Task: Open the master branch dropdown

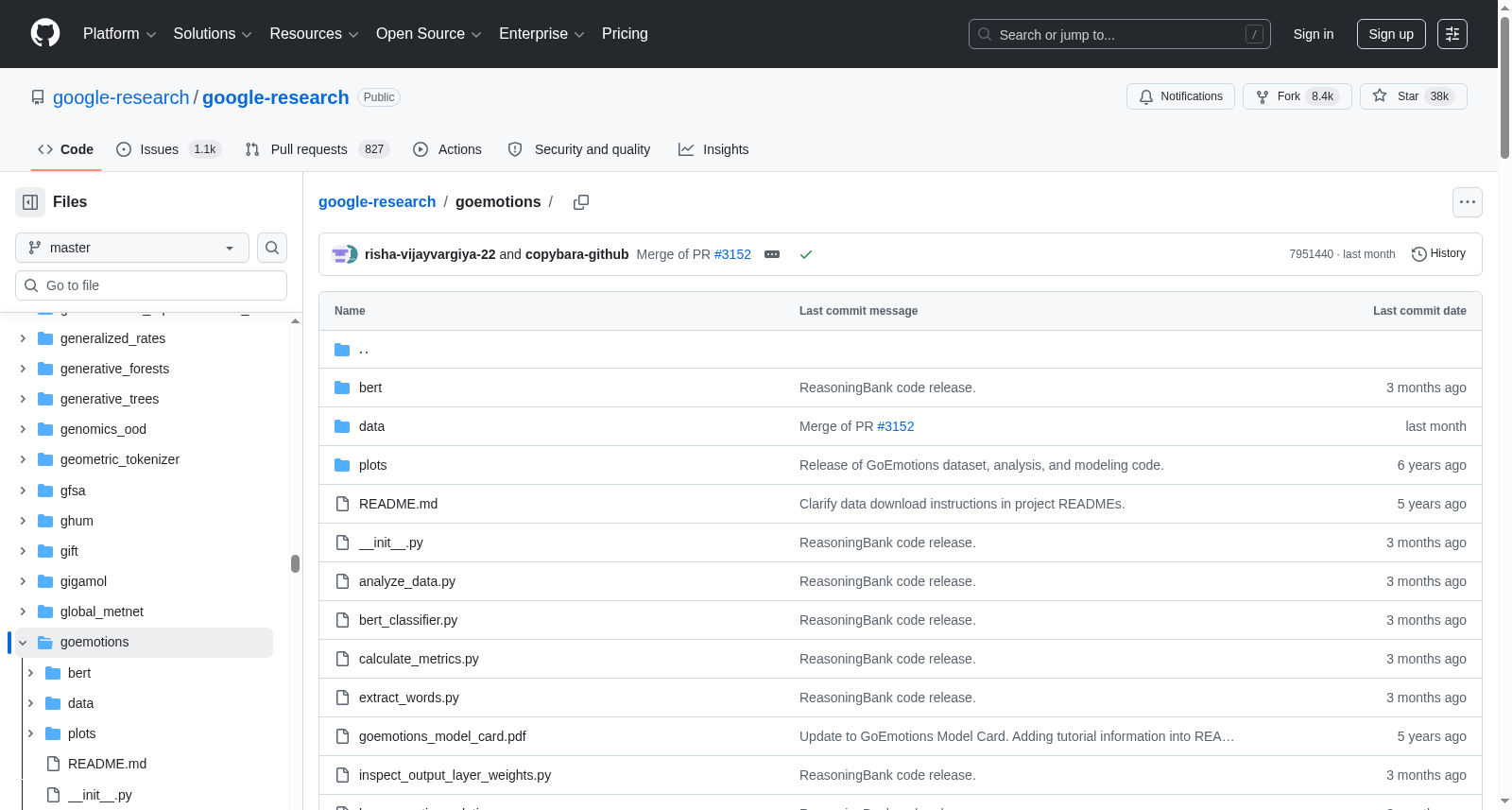Action: [x=132, y=248]
